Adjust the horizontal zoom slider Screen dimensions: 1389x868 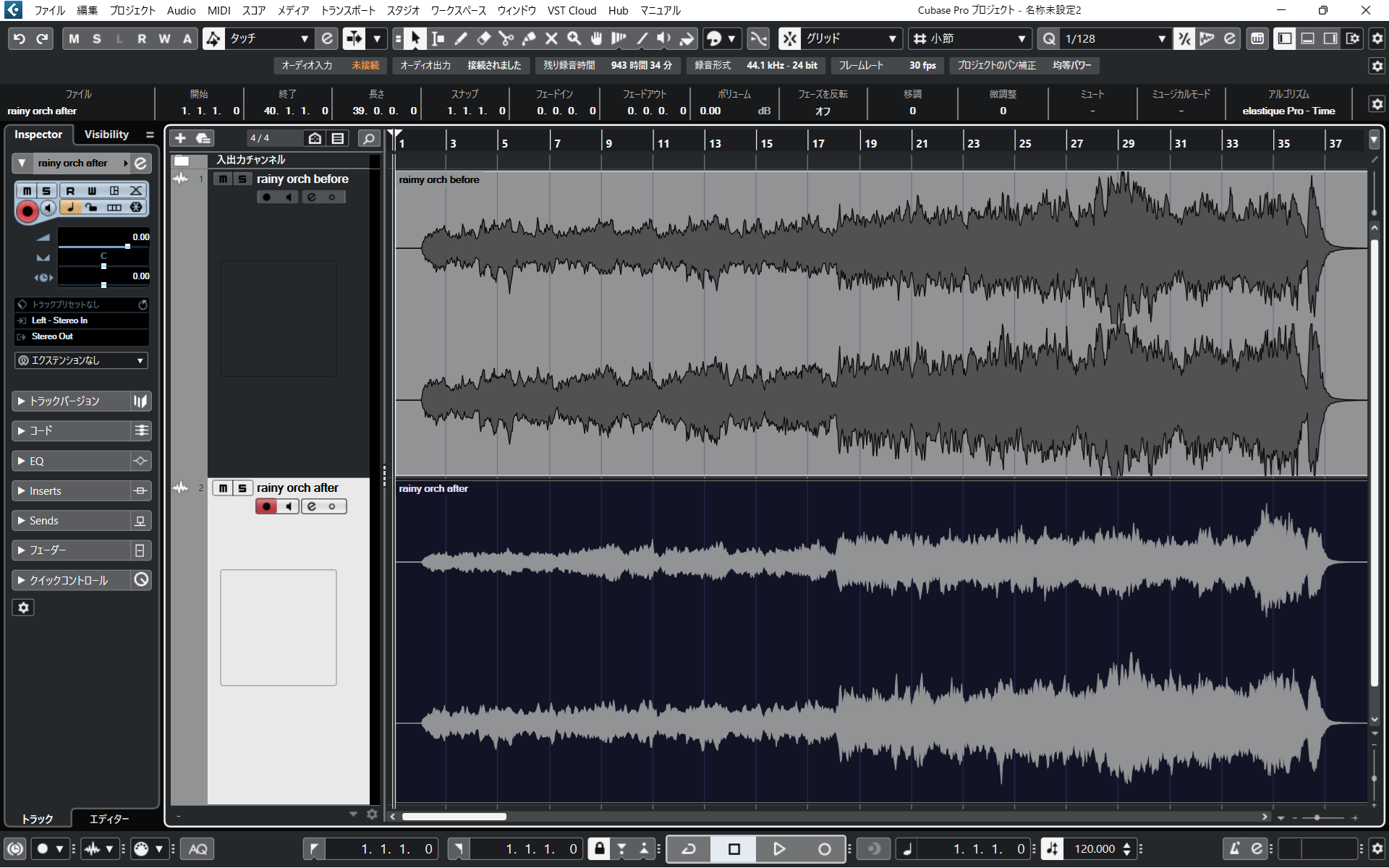[x=1317, y=817]
